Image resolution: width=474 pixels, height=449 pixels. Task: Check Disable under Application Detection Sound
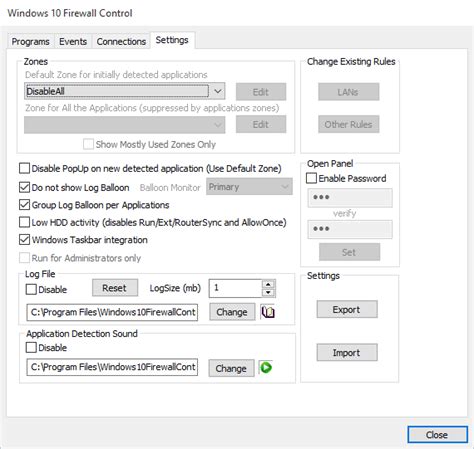point(31,348)
